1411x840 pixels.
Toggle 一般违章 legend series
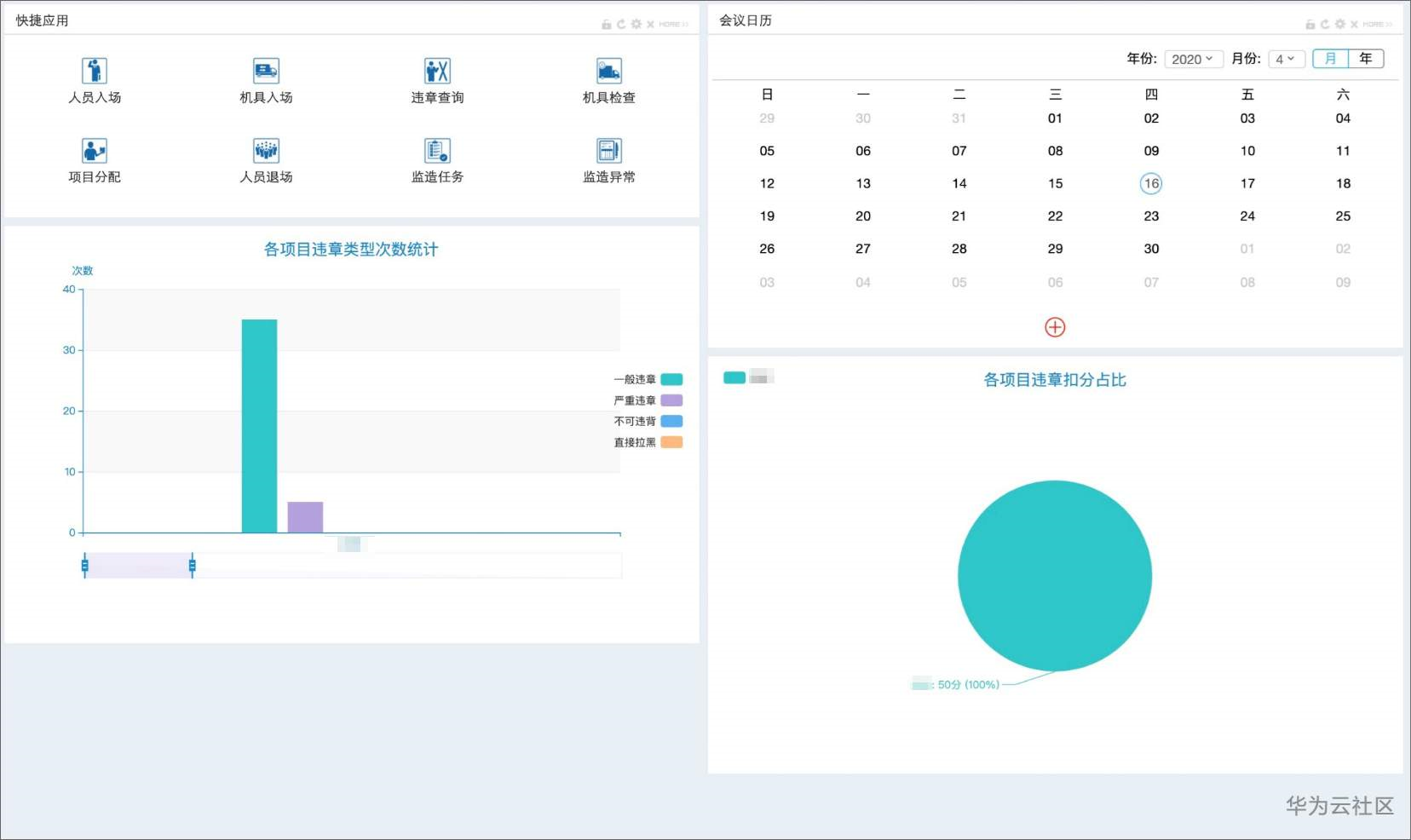[x=648, y=379]
